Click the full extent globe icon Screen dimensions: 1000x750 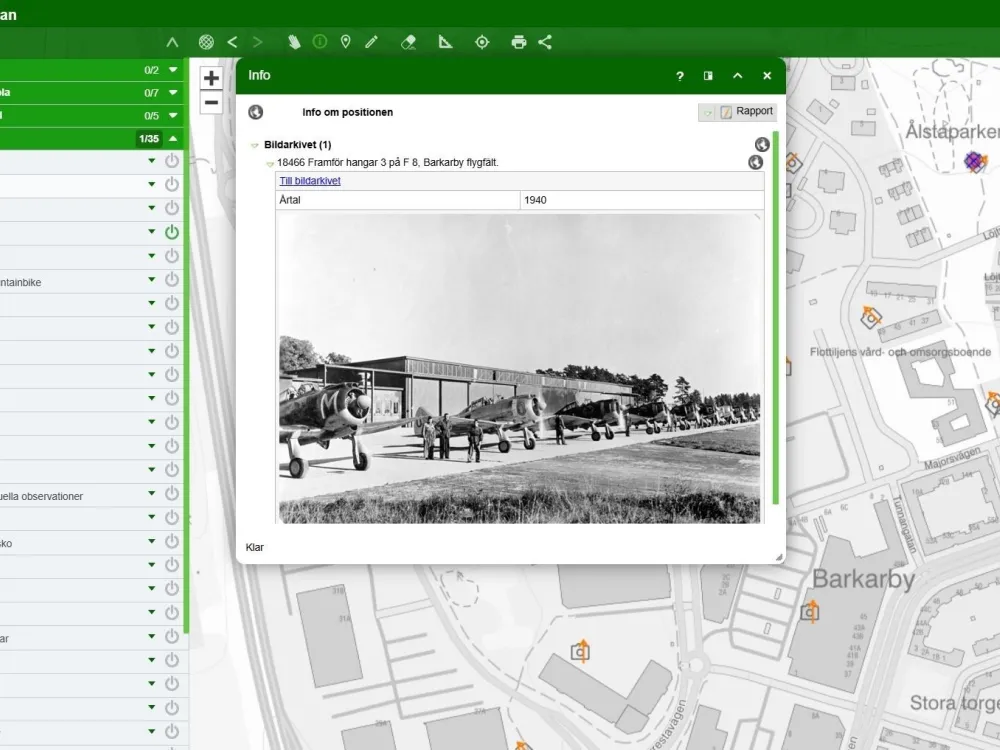tap(206, 42)
